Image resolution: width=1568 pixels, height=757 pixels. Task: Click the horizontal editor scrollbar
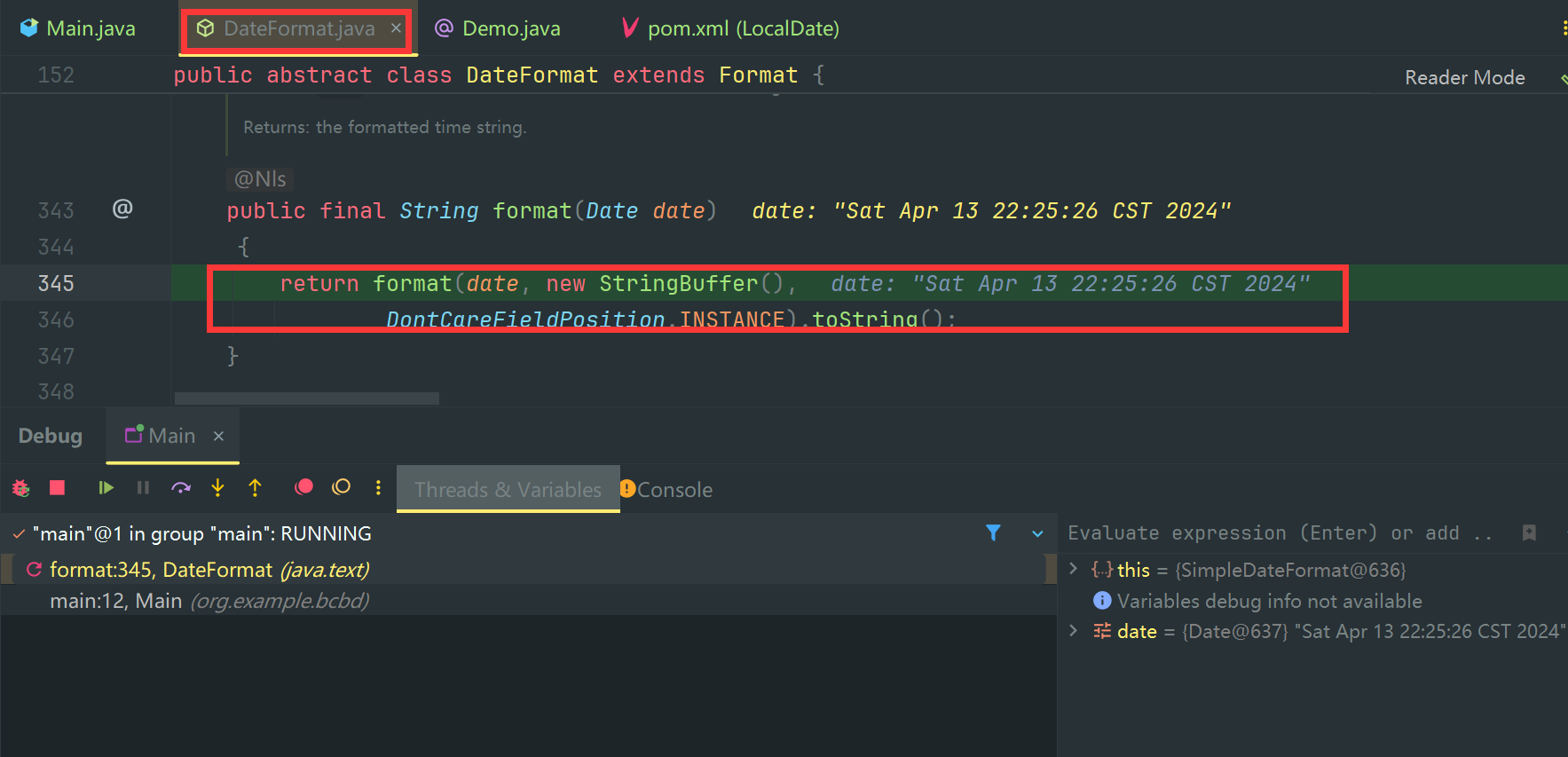(307, 398)
